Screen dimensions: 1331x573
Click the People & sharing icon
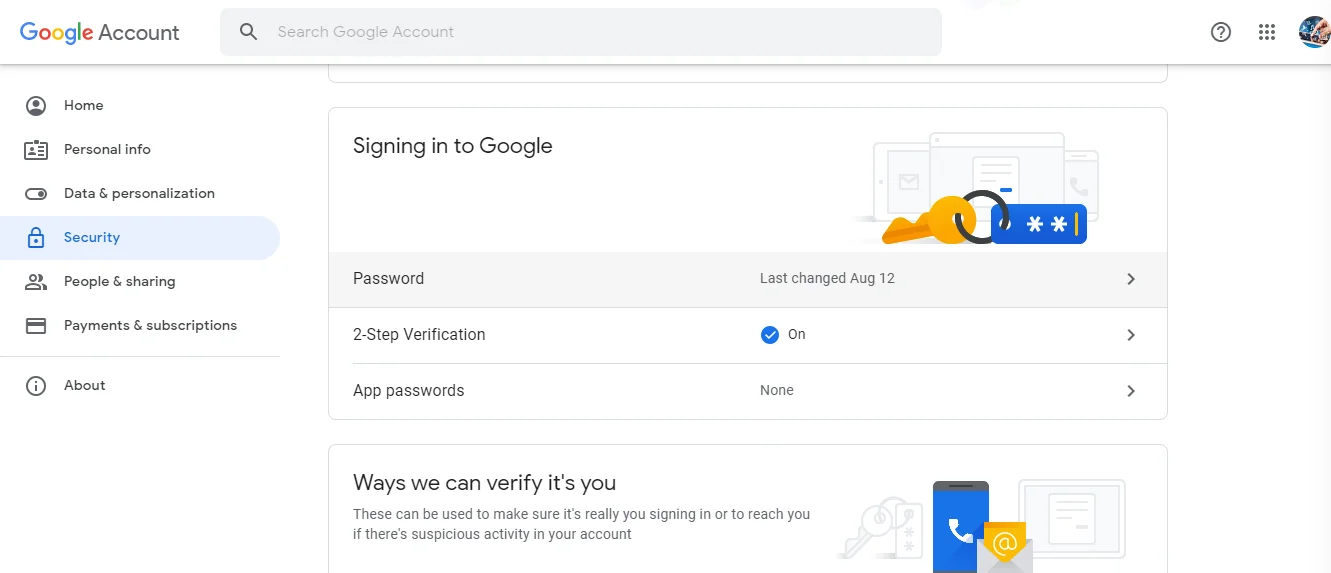pyautogui.click(x=36, y=282)
